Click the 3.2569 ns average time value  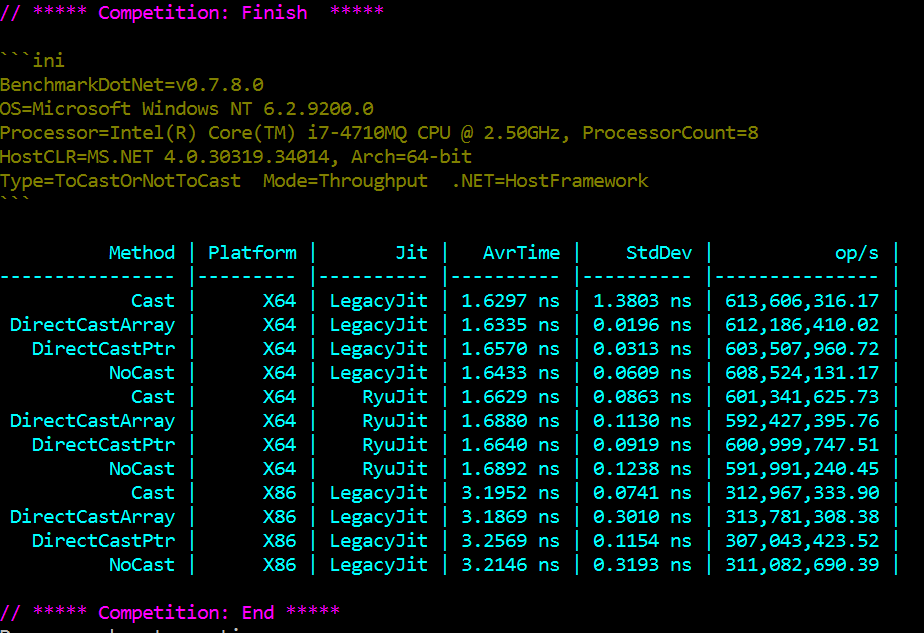pos(510,541)
